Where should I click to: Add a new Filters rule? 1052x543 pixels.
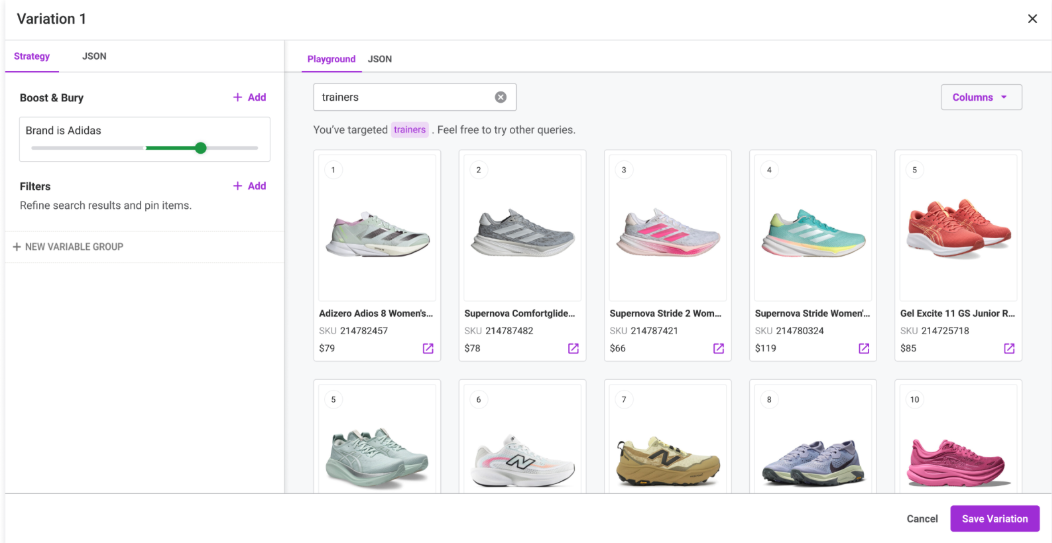pos(250,186)
